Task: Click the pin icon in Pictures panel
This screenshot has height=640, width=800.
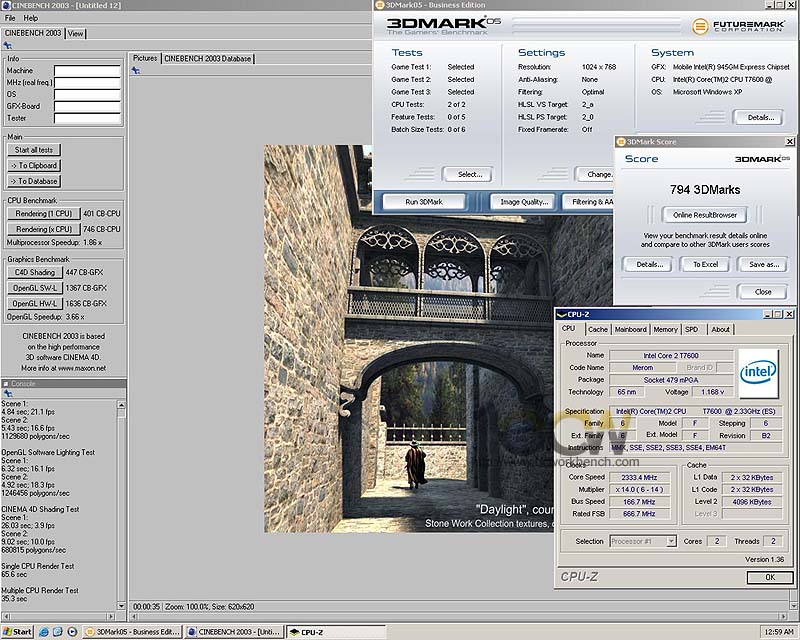Action: point(136,70)
